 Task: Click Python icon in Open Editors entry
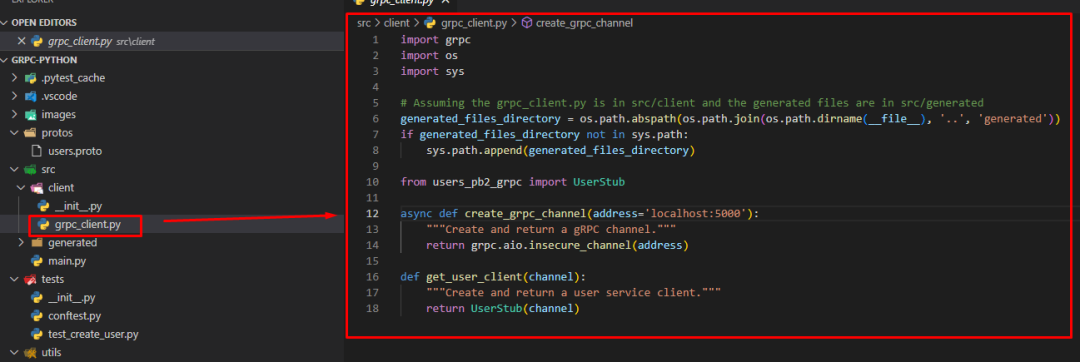37,41
